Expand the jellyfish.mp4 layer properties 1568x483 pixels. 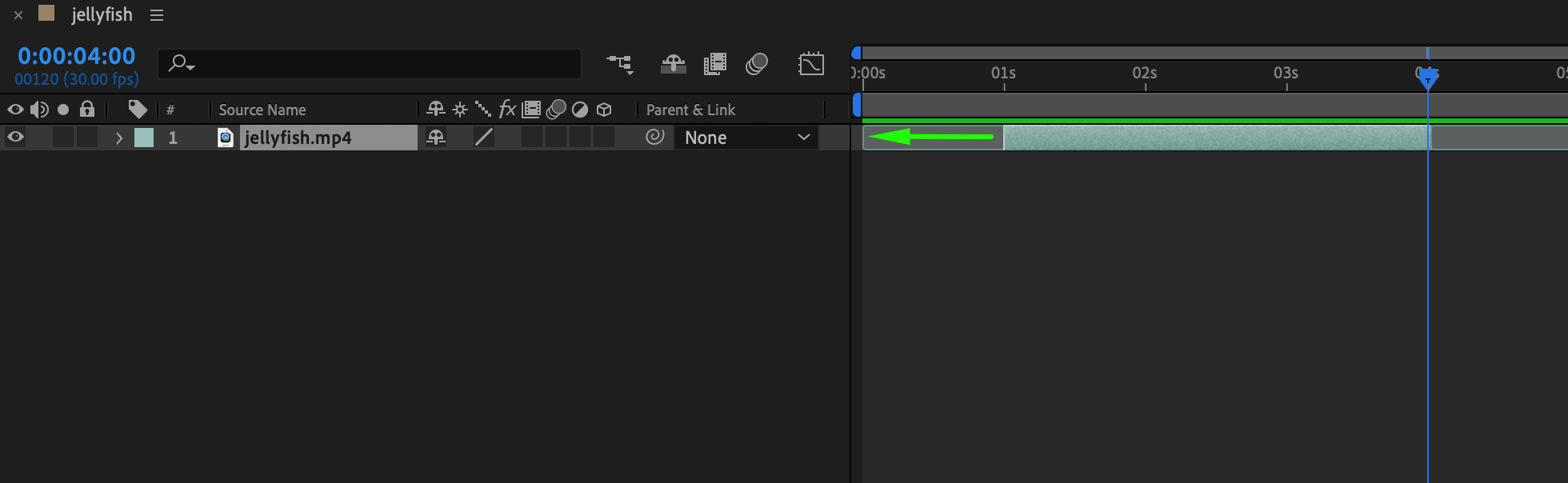pos(119,138)
